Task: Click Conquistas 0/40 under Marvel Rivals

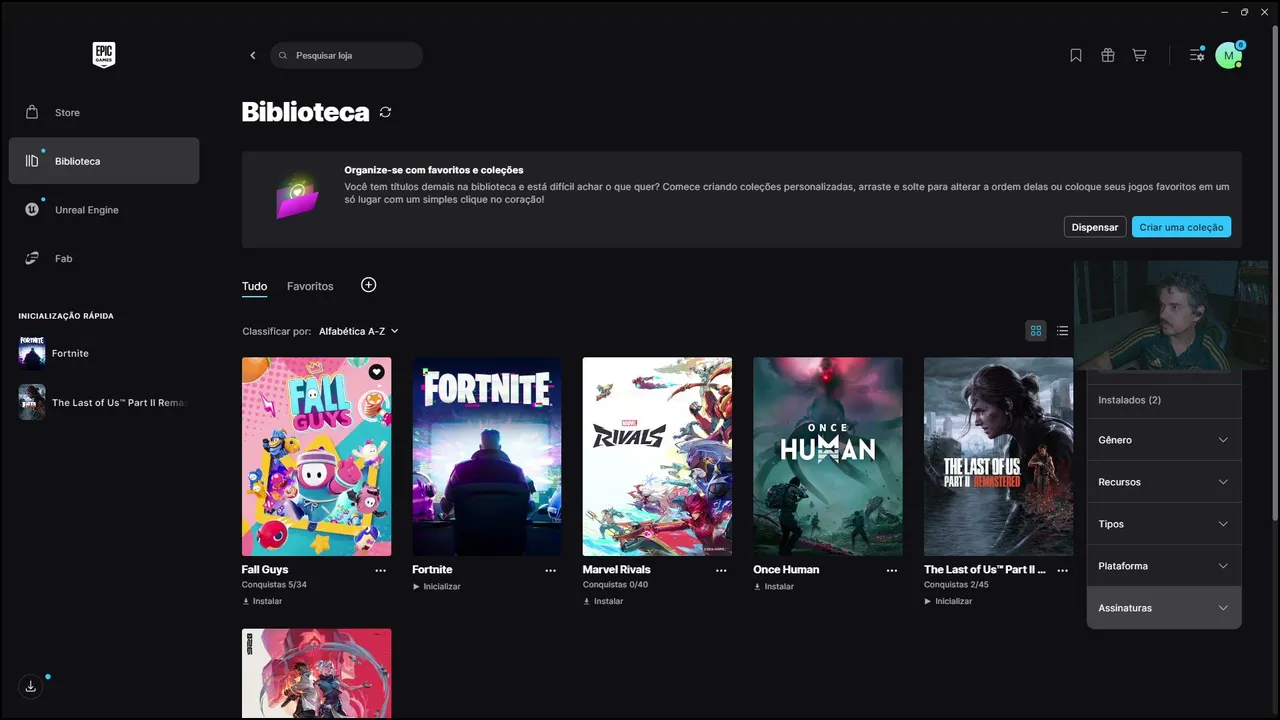Action: 615,585
